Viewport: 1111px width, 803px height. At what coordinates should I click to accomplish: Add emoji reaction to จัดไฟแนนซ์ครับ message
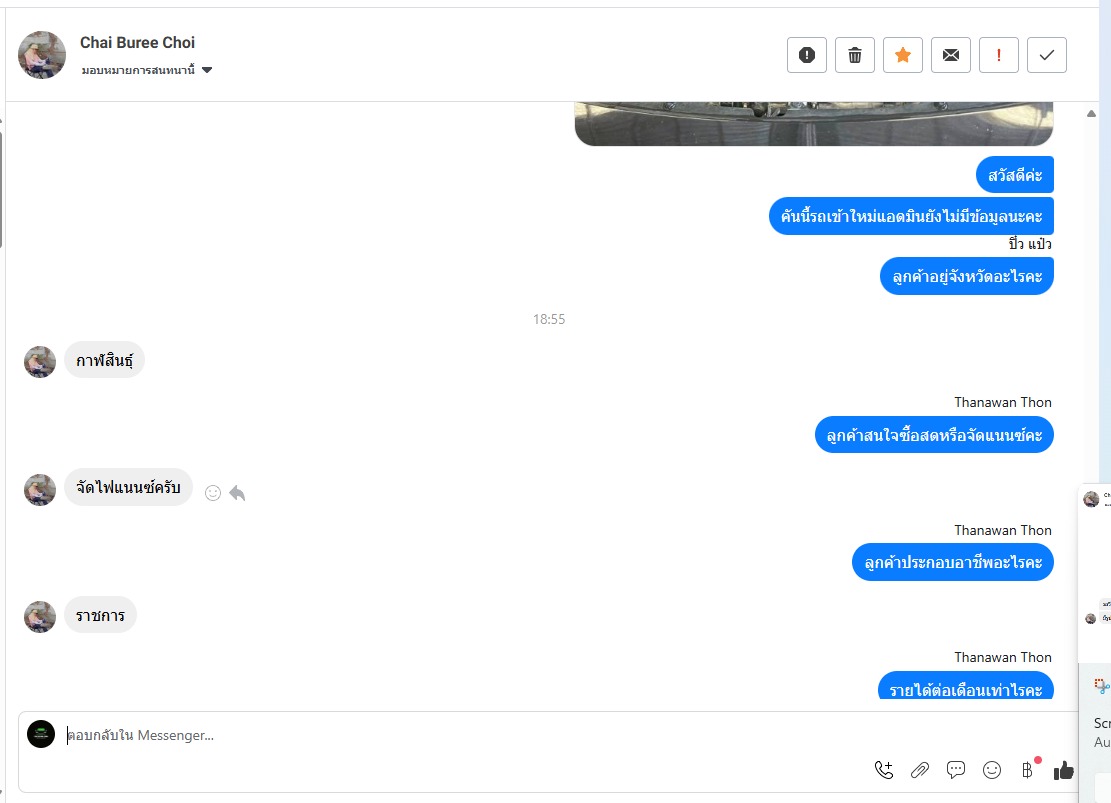coord(213,493)
